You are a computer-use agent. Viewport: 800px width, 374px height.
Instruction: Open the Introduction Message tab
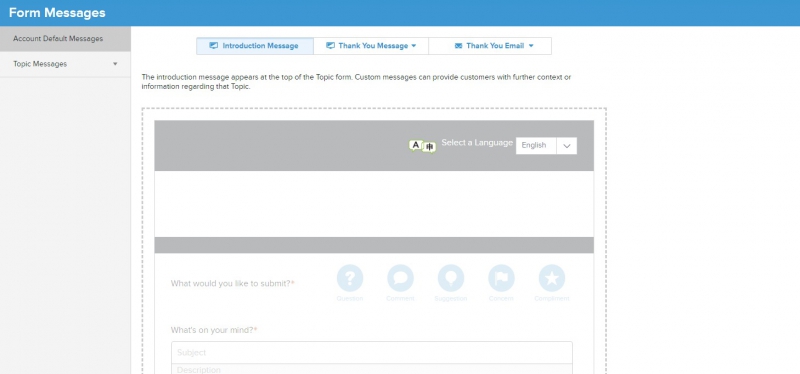(x=255, y=46)
